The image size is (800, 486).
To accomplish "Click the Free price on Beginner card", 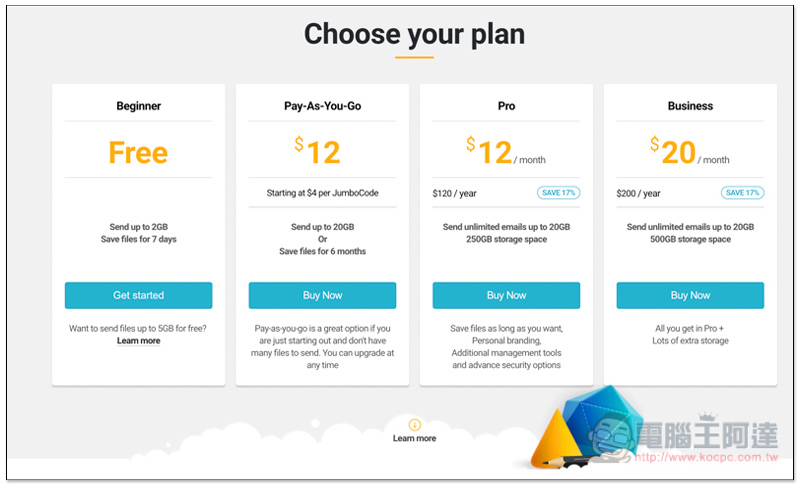I will [138, 152].
